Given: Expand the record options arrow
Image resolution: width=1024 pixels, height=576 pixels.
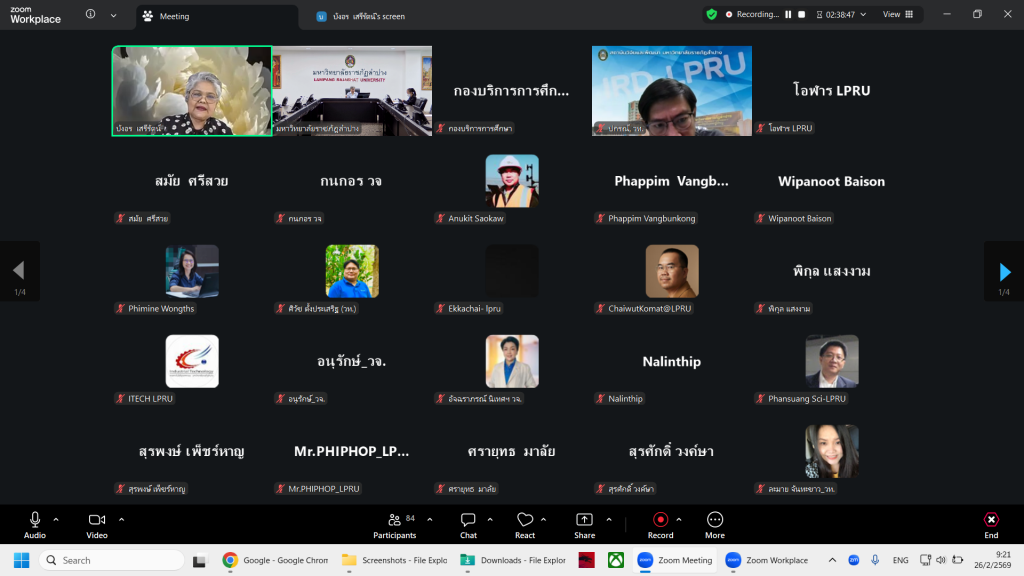Looking at the screenshot, I should tap(680, 519).
